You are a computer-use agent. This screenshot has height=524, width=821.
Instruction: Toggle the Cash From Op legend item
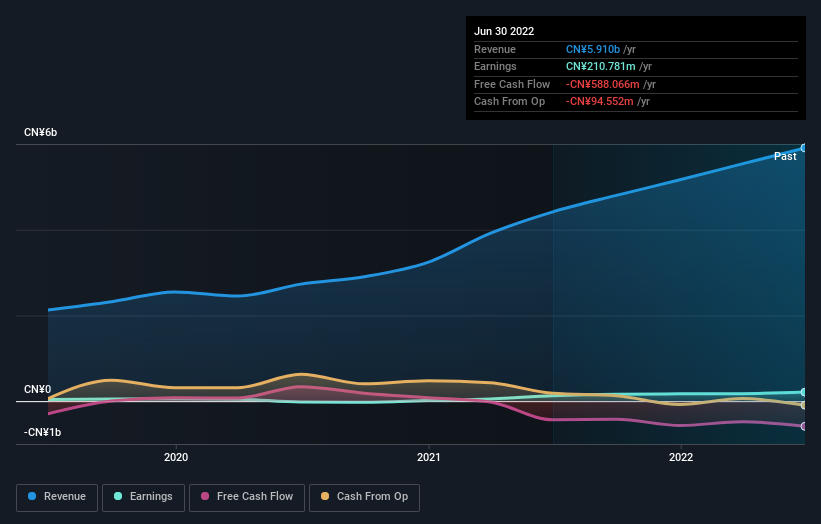click(x=364, y=496)
